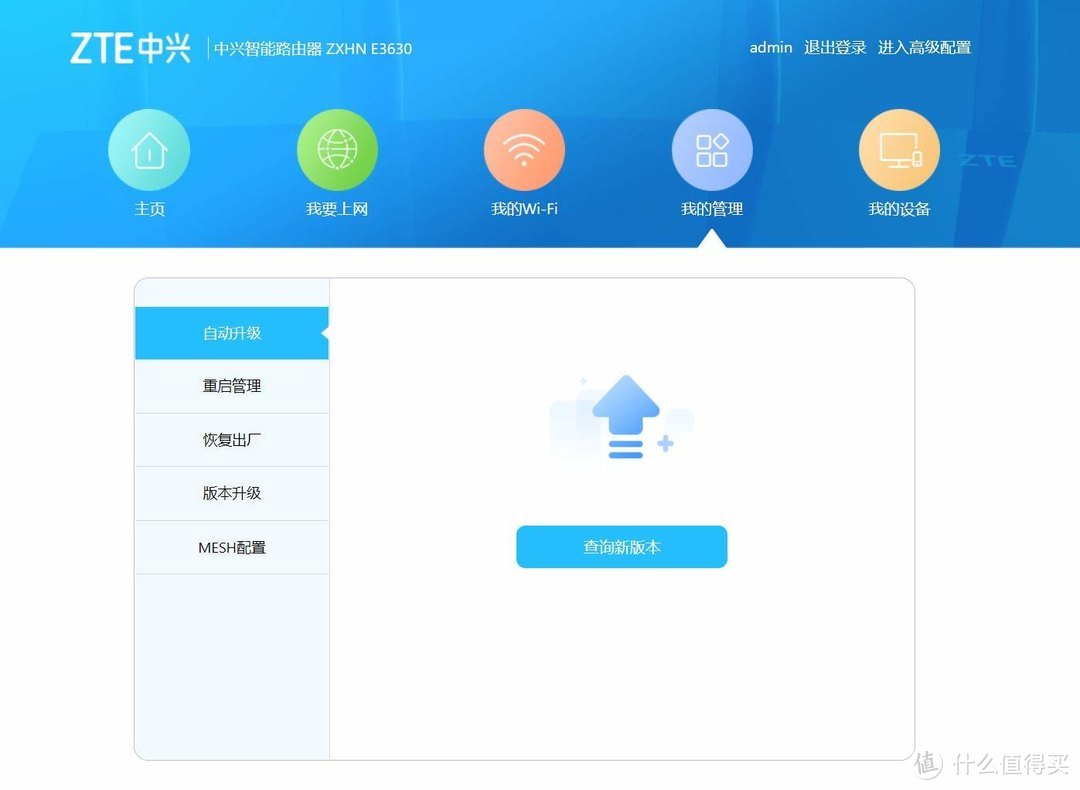Open the 主页 home icon
This screenshot has width=1080, height=790.
pyautogui.click(x=148, y=148)
